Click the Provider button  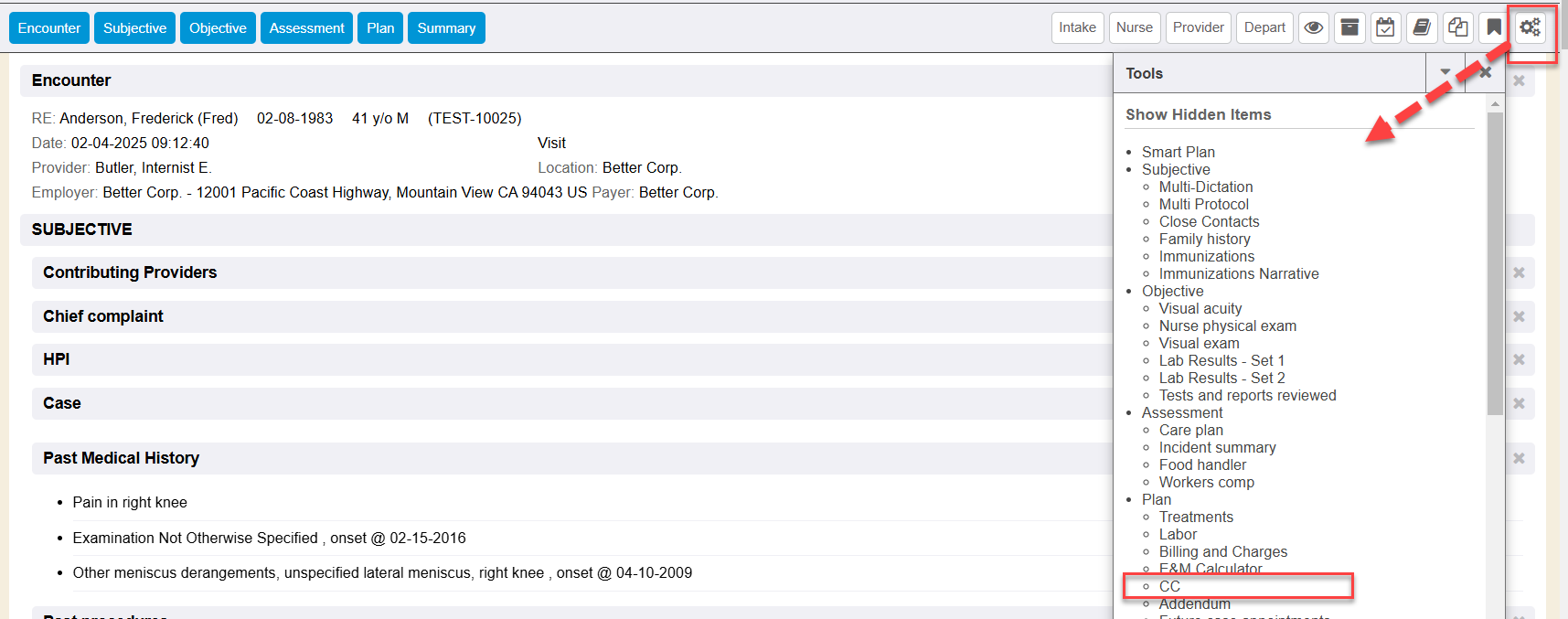[1198, 27]
